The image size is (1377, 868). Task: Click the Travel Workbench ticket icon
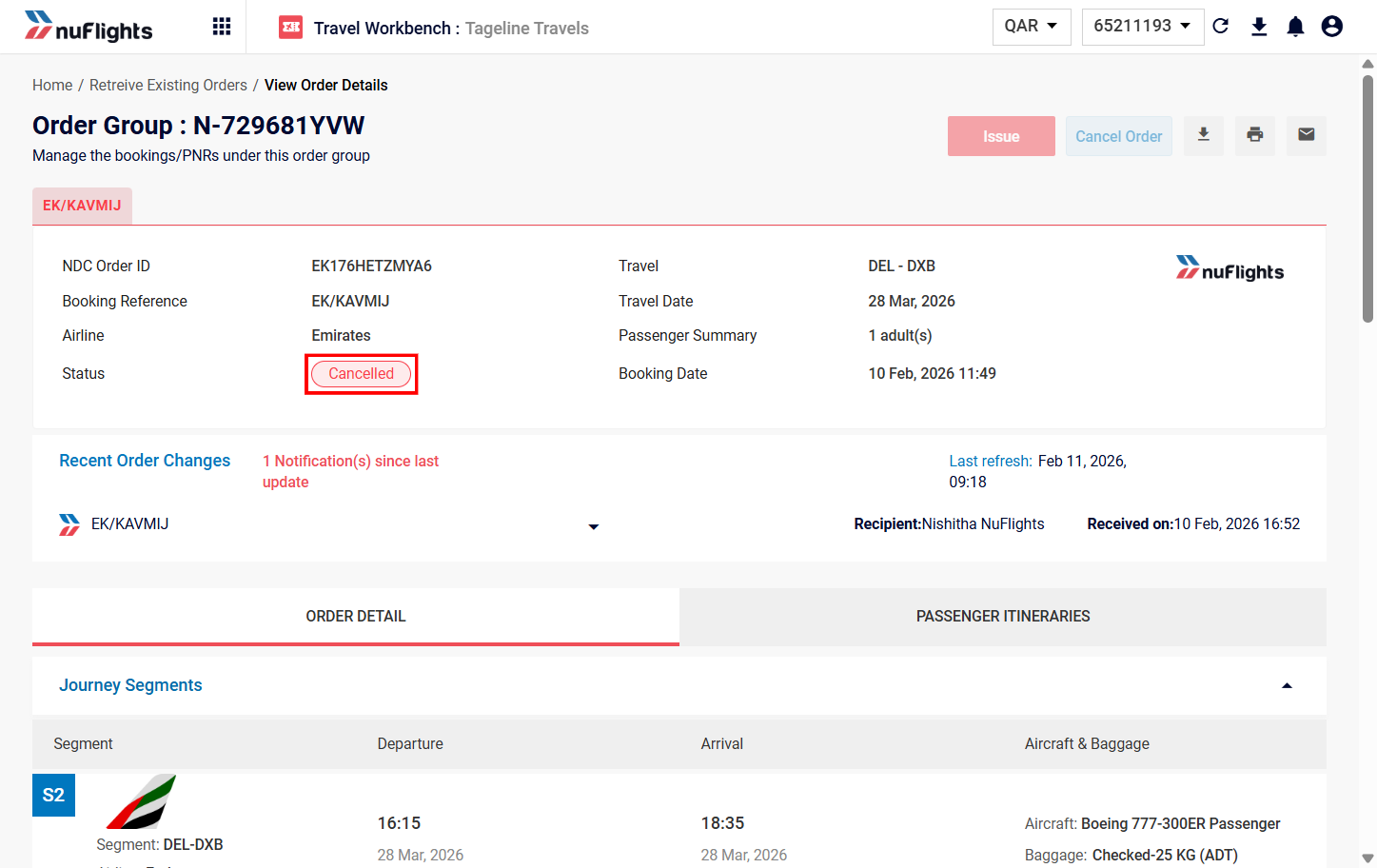click(x=290, y=28)
